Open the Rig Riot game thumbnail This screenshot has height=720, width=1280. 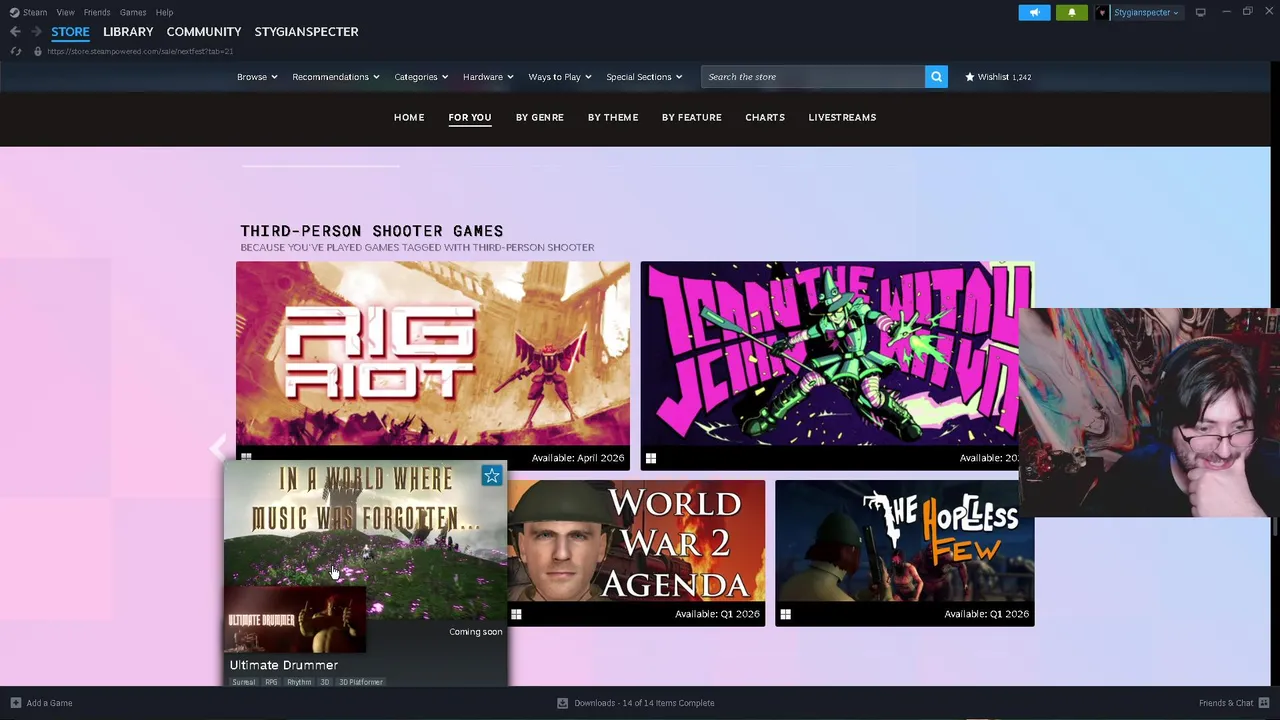pyautogui.click(x=433, y=355)
